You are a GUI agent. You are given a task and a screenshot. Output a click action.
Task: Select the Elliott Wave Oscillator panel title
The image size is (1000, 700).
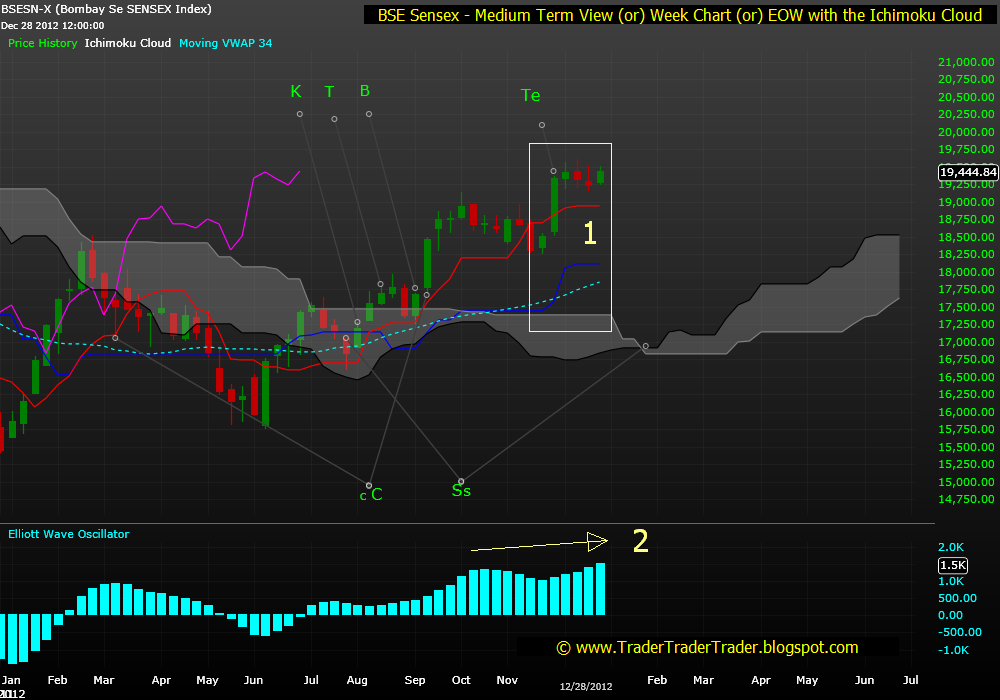coord(67,534)
